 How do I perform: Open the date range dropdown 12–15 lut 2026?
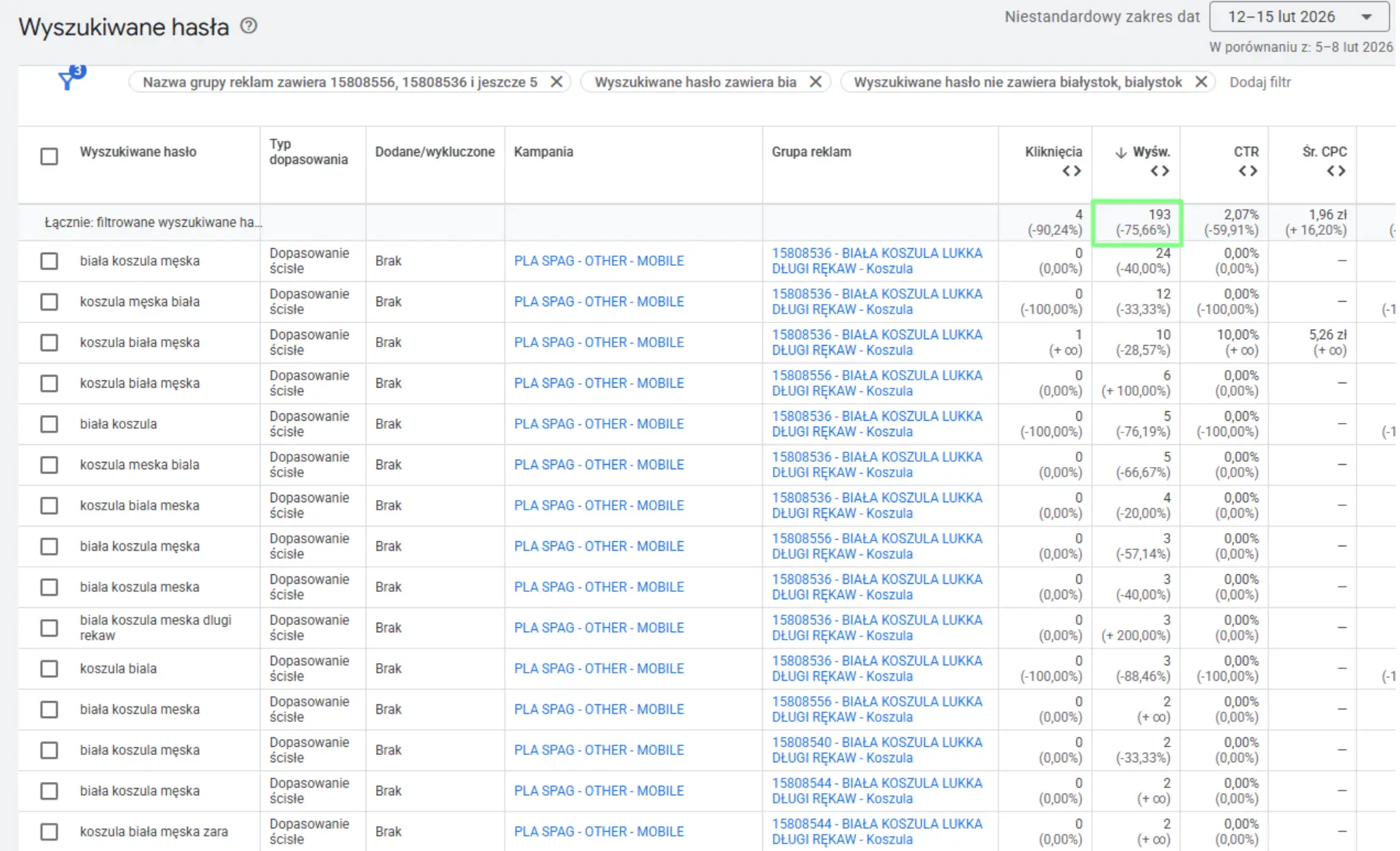pyautogui.click(x=1299, y=17)
